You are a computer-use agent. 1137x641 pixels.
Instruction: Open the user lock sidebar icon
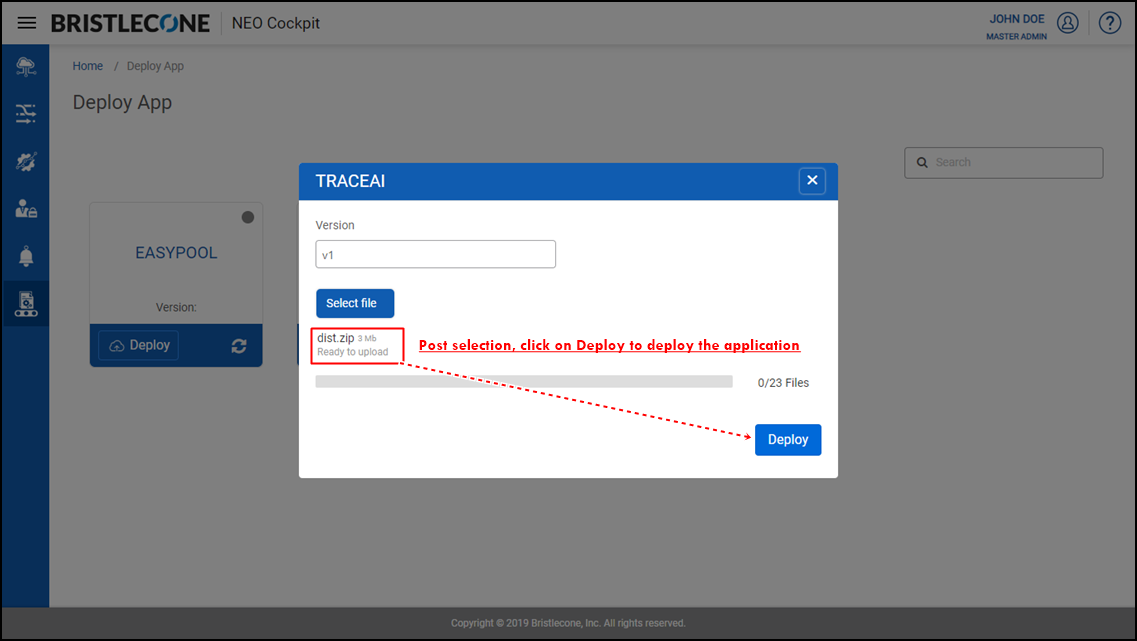tap(26, 209)
